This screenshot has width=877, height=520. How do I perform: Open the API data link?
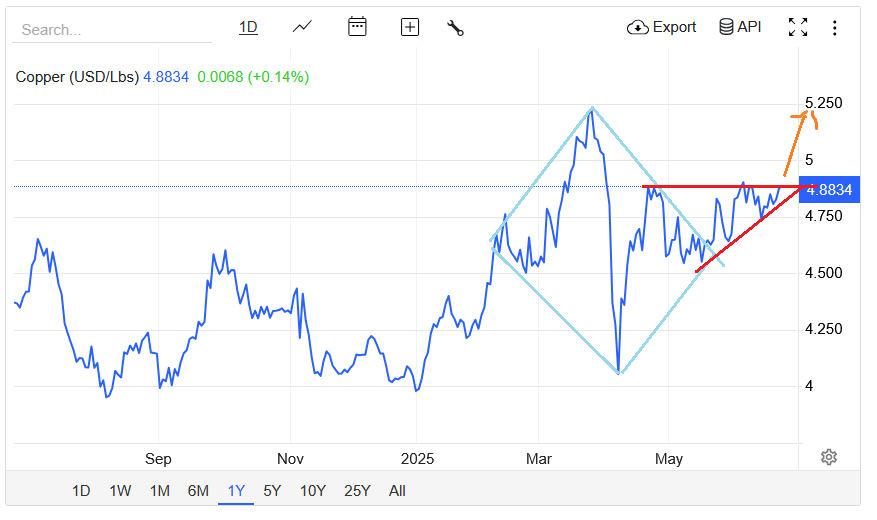pyautogui.click(x=741, y=27)
